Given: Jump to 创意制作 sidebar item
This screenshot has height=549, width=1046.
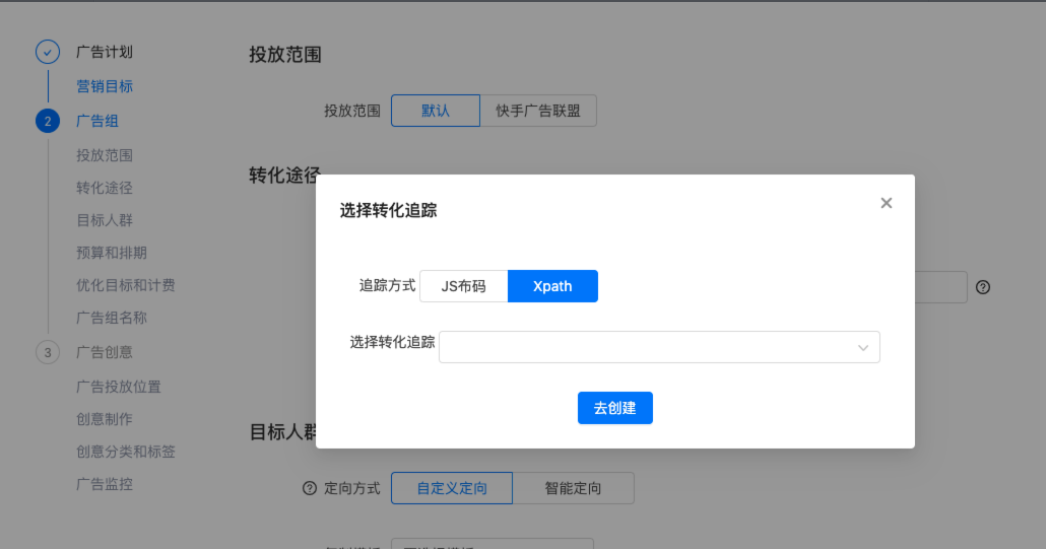Looking at the screenshot, I should point(104,419).
